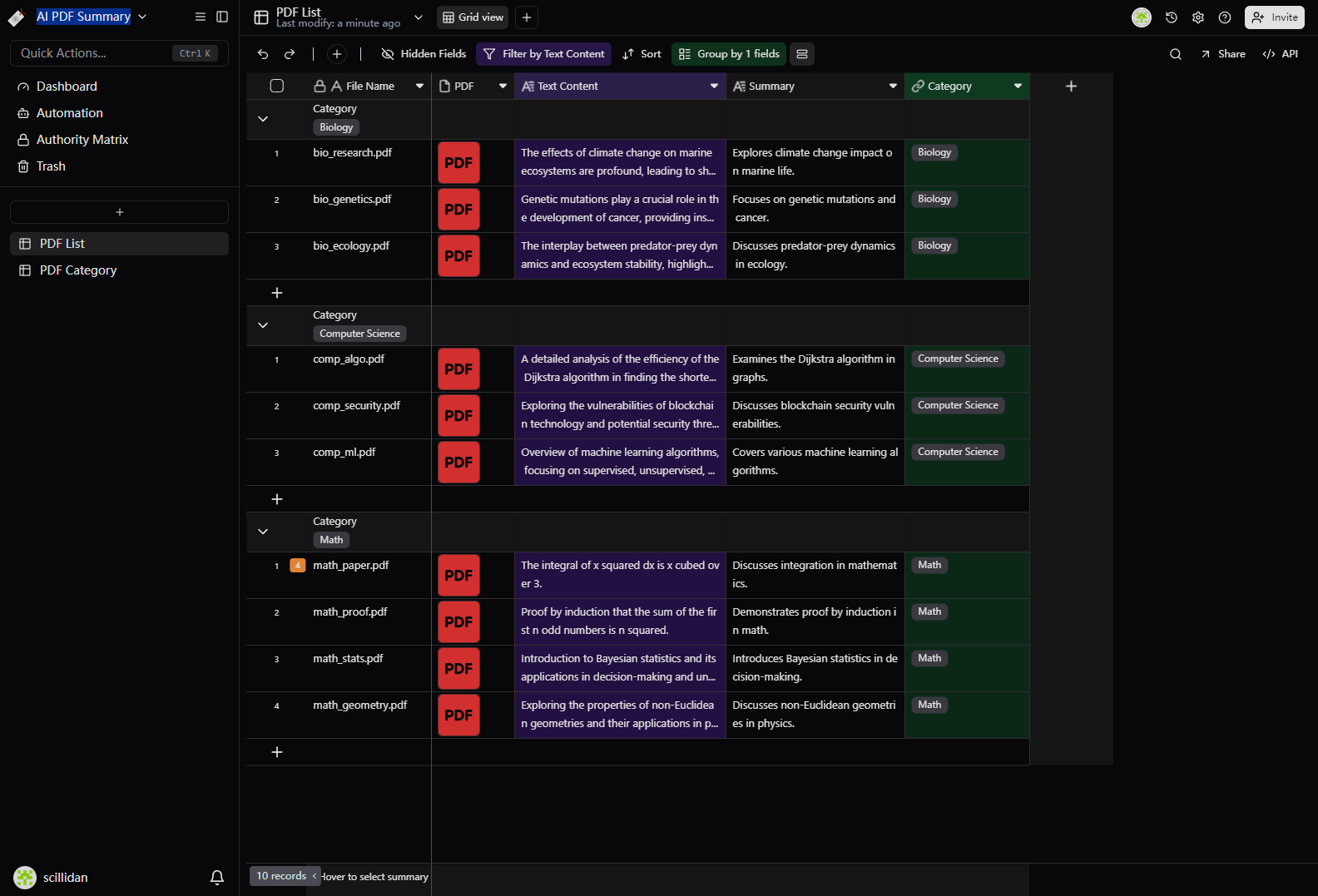Open the API link
The width and height of the screenshot is (1318, 896).
pyautogui.click(x=1281, y=54)
